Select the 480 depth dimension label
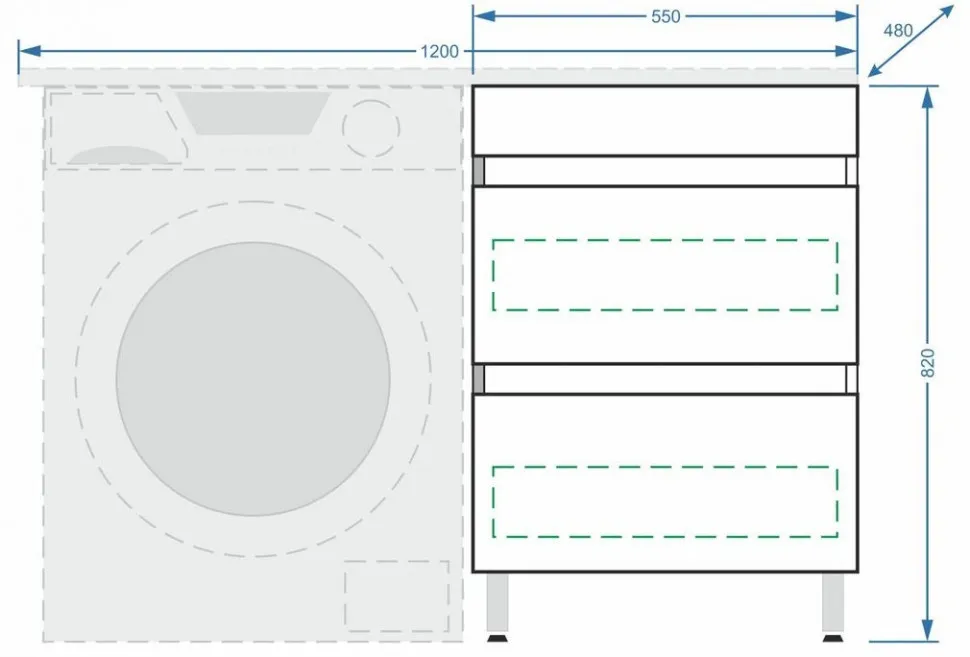The image size is (970, 657). tap(897, 31)
